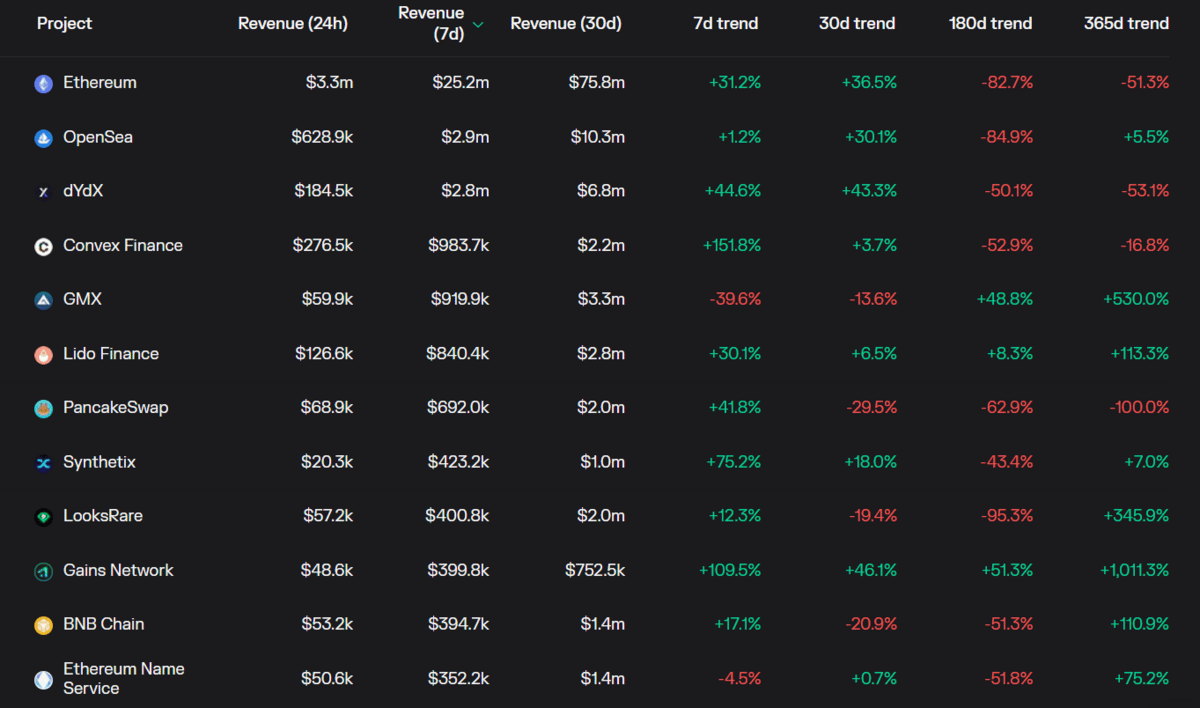Viewport: 1200px width, 708px height.
Task: Select Ethereum Name Service's -4.5% 7d trend
Action: pyautogui.click(x=740, y=678)
